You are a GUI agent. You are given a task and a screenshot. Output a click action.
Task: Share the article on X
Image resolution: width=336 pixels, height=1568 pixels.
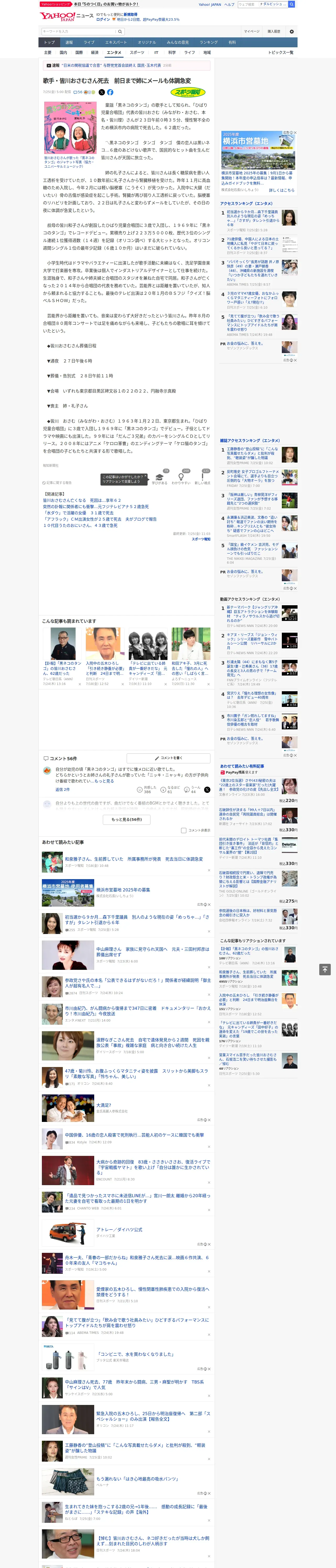(x=102, y=93)
